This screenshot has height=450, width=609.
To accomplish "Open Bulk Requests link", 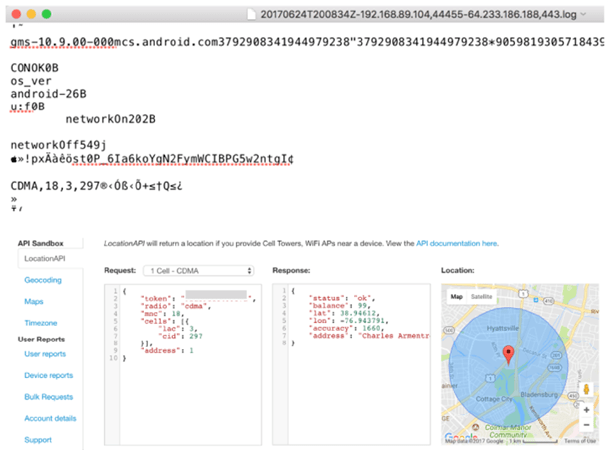I will tap(49, 397).
